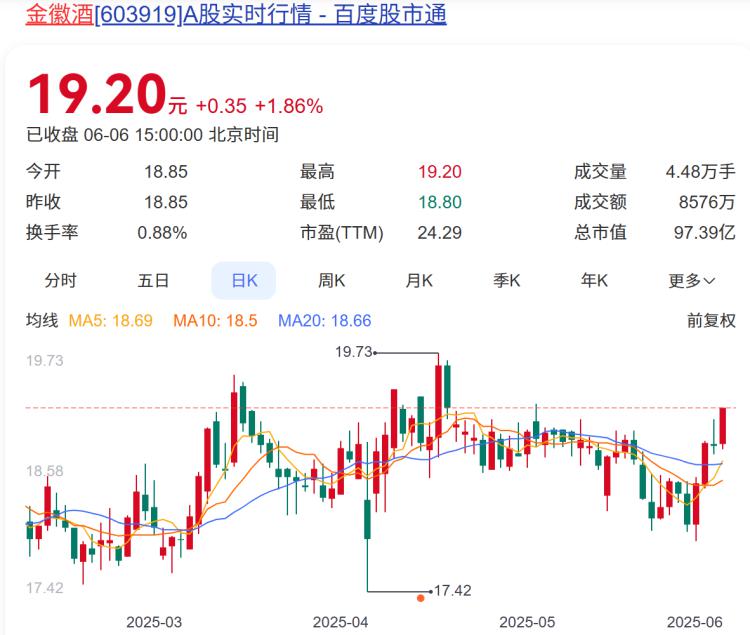Click the +1.86% change percentage
This screenshot has height=635, width=750.
(289, 106)
